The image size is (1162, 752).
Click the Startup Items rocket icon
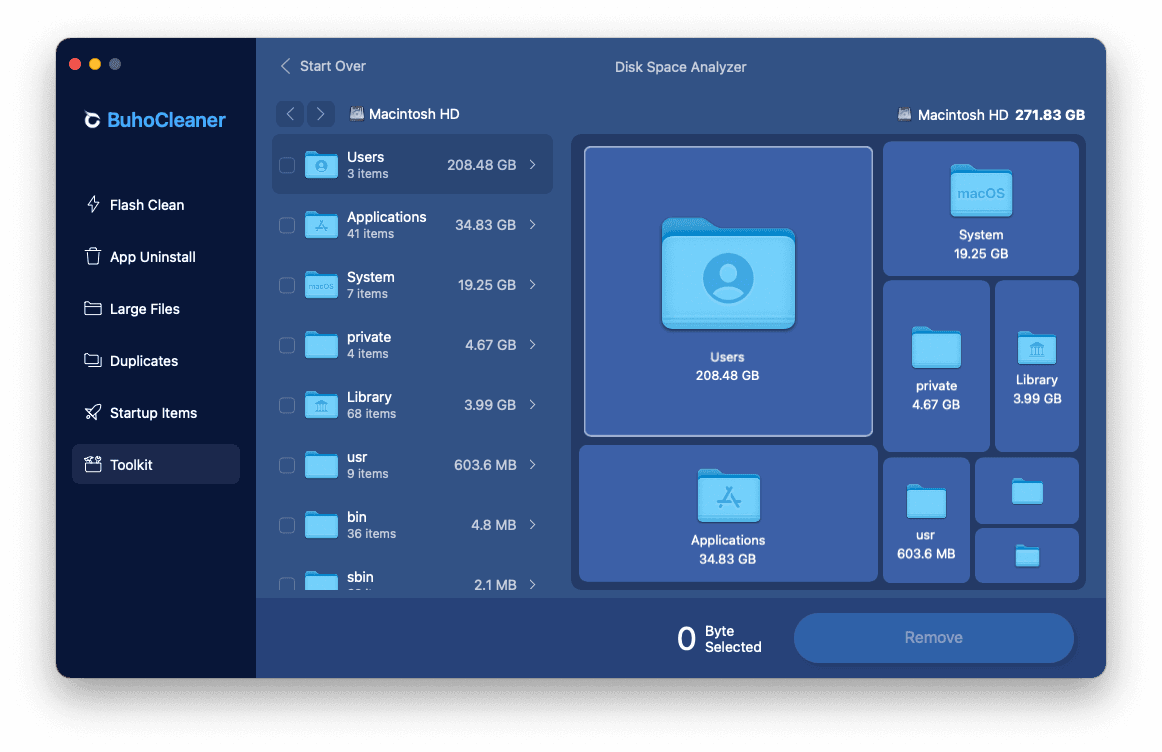(x=93, y=413)
